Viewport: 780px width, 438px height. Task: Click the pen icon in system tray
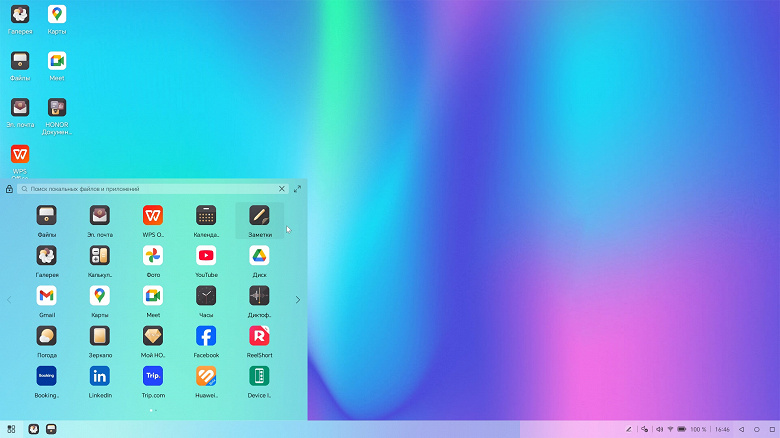629,429
